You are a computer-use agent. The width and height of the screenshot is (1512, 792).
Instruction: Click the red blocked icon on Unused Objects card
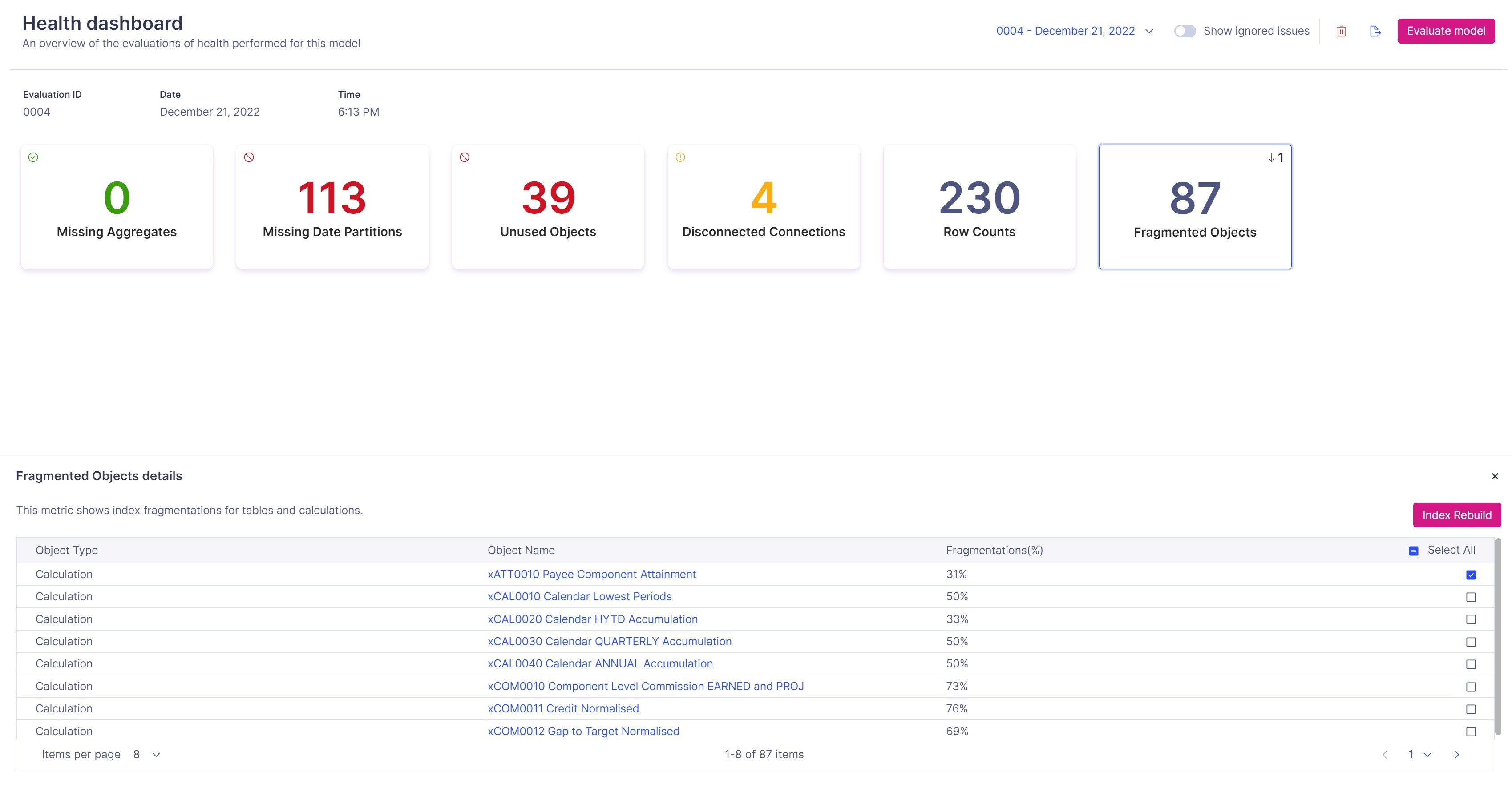[x=464, y=157]
